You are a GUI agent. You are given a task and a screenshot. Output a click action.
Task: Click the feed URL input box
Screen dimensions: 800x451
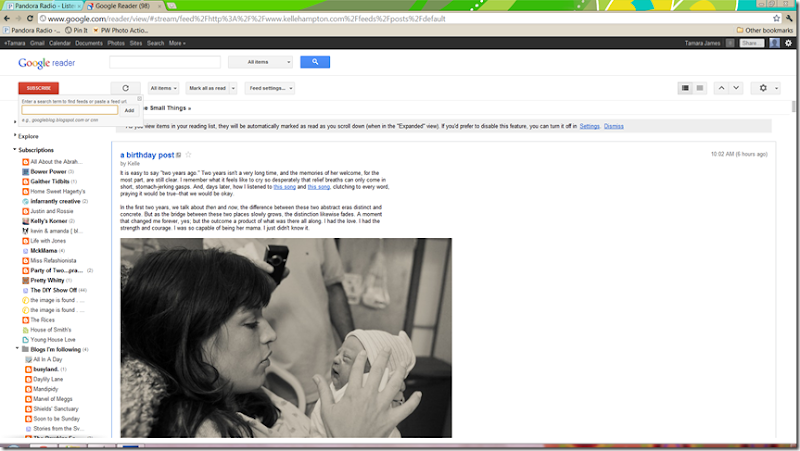click(70, 110)
